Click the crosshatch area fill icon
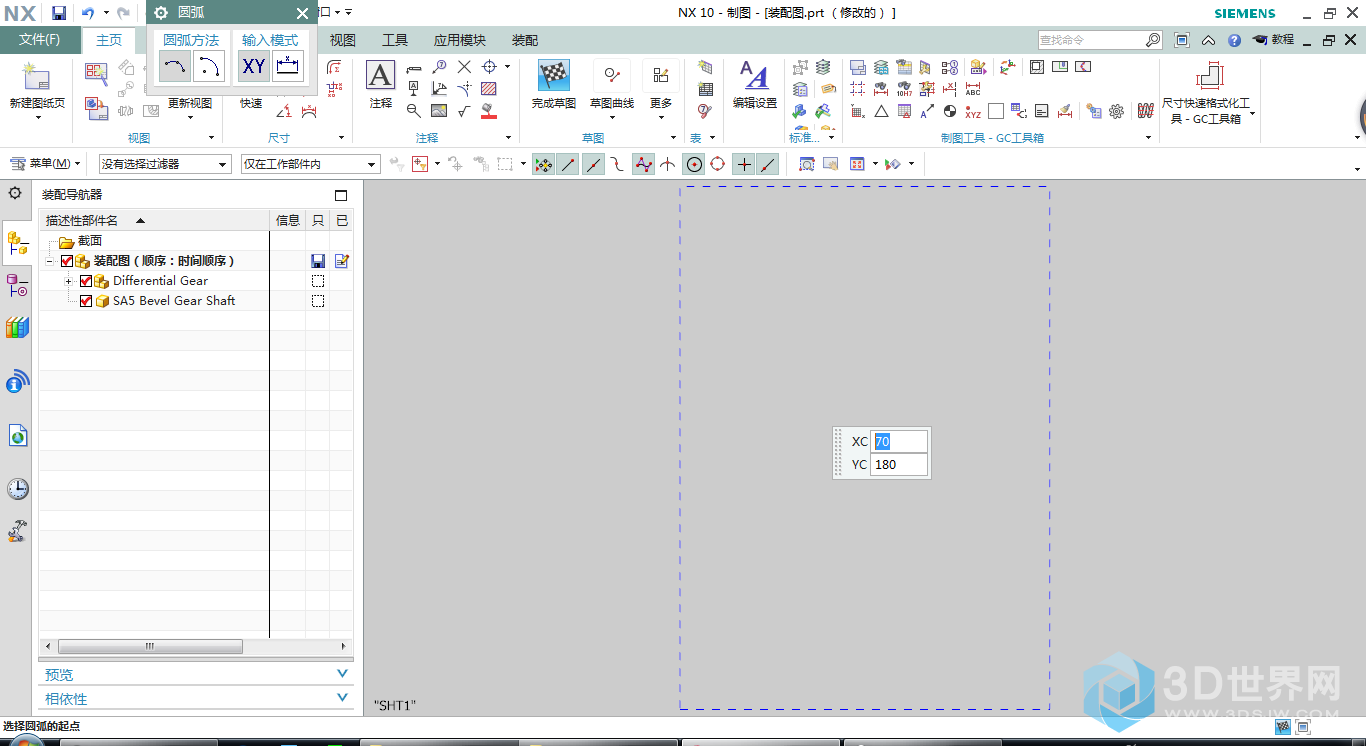1366x746 pixels. (x=489, y=89)
